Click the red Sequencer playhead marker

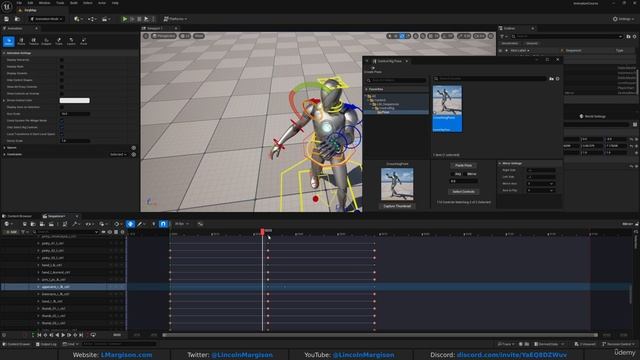point(262,231)
